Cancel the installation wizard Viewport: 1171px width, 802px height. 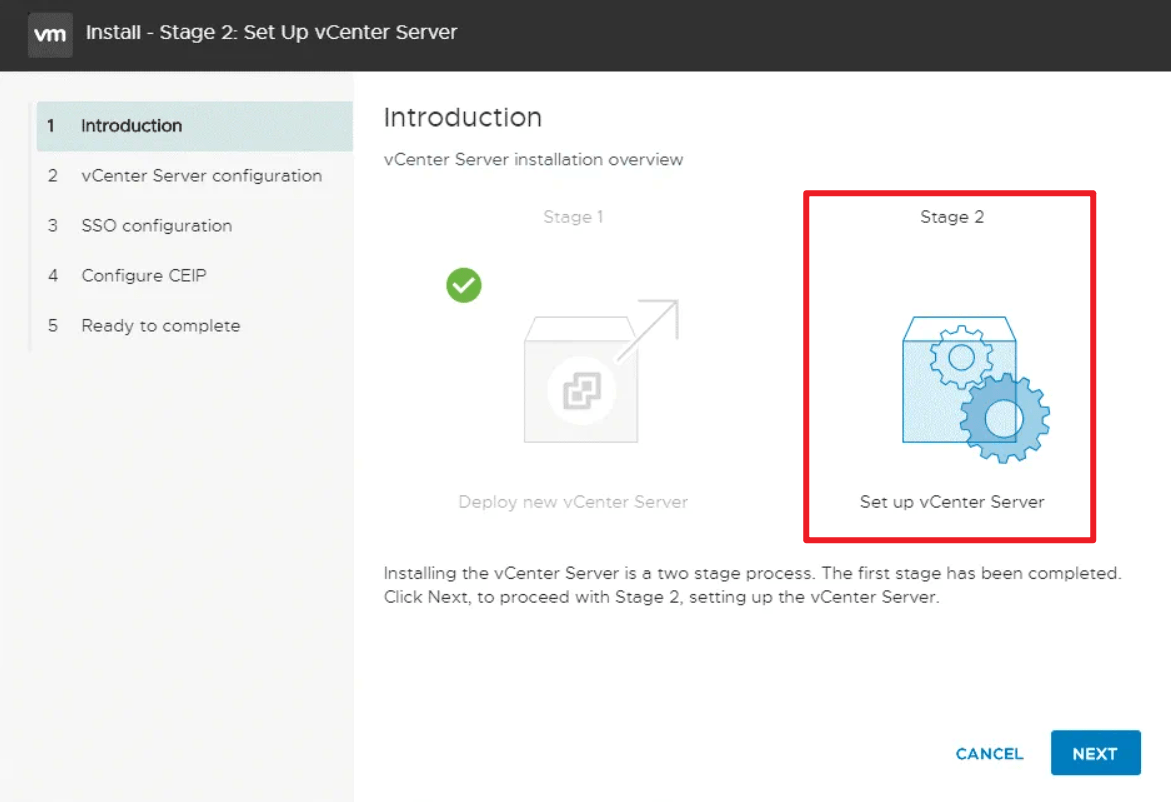click(989, 753)
